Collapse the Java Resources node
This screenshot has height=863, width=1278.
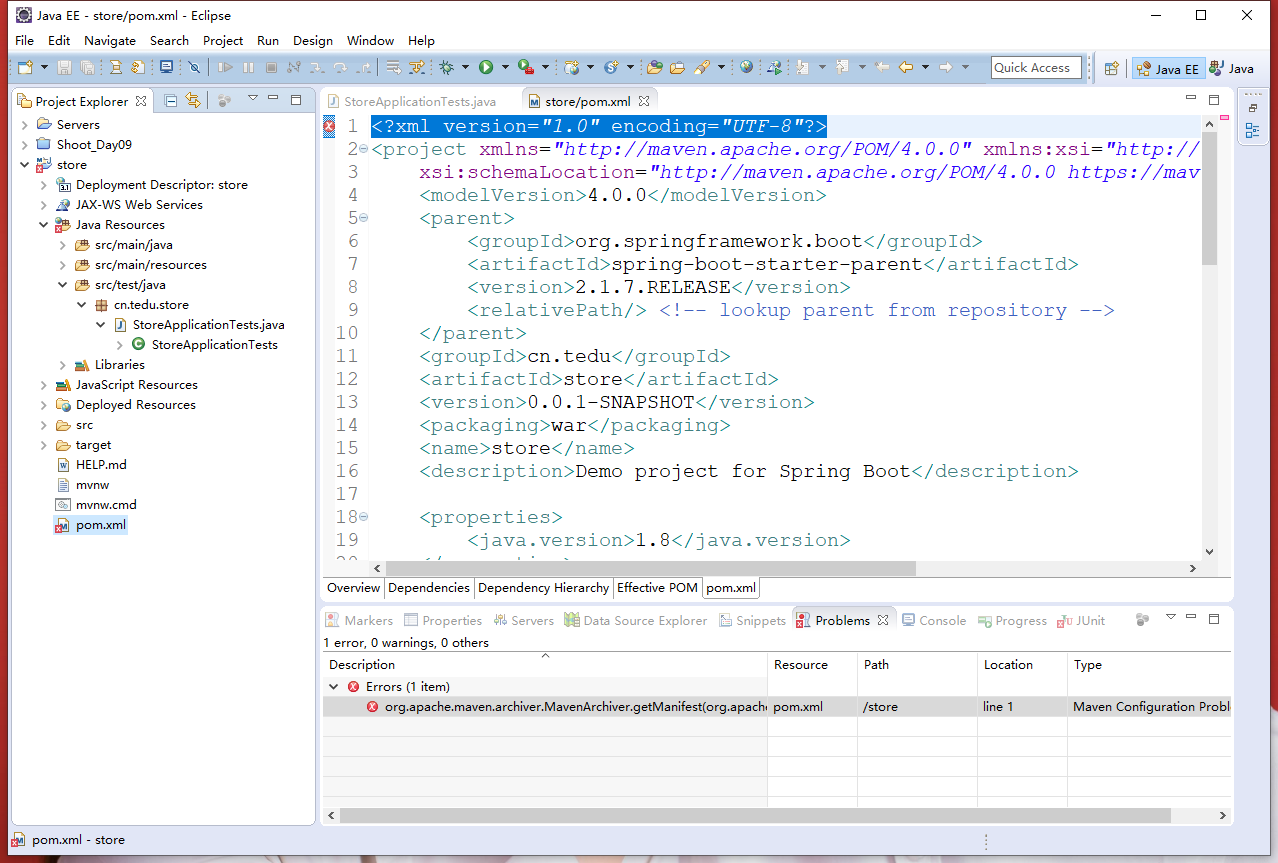(44, 225)
